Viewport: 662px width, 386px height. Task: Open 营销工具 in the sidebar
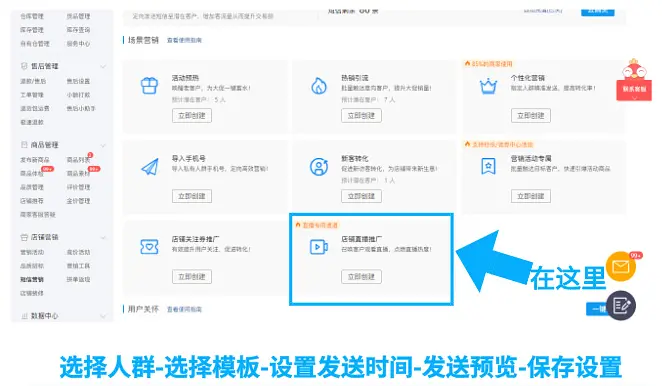pos(78,266)
